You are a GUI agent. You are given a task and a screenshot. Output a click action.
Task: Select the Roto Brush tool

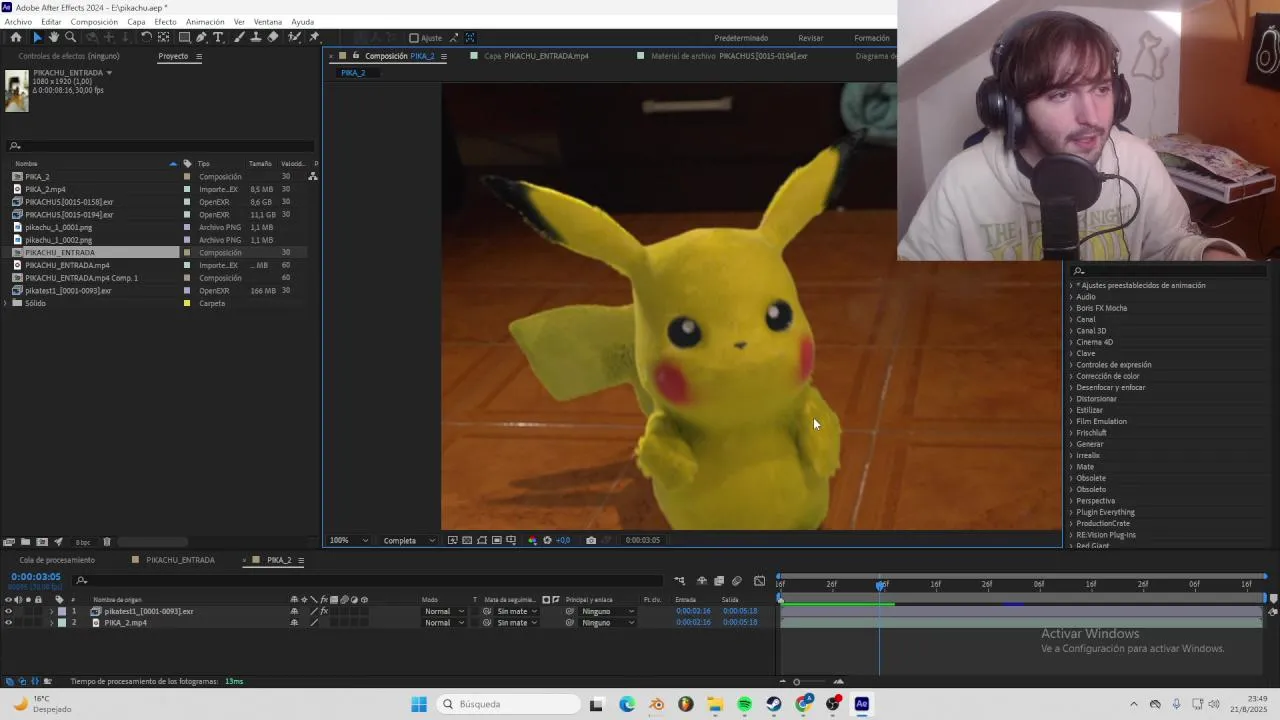[294, 37]
